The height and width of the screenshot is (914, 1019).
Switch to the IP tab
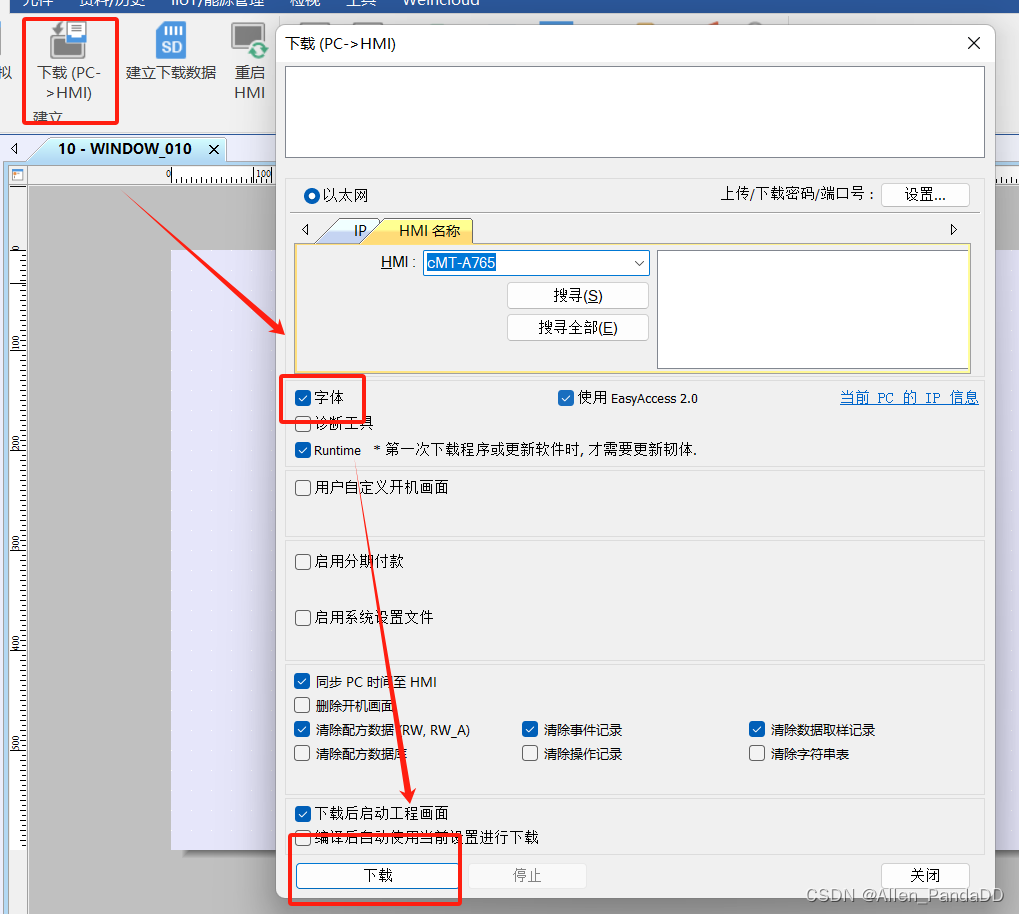pos(360,231)
